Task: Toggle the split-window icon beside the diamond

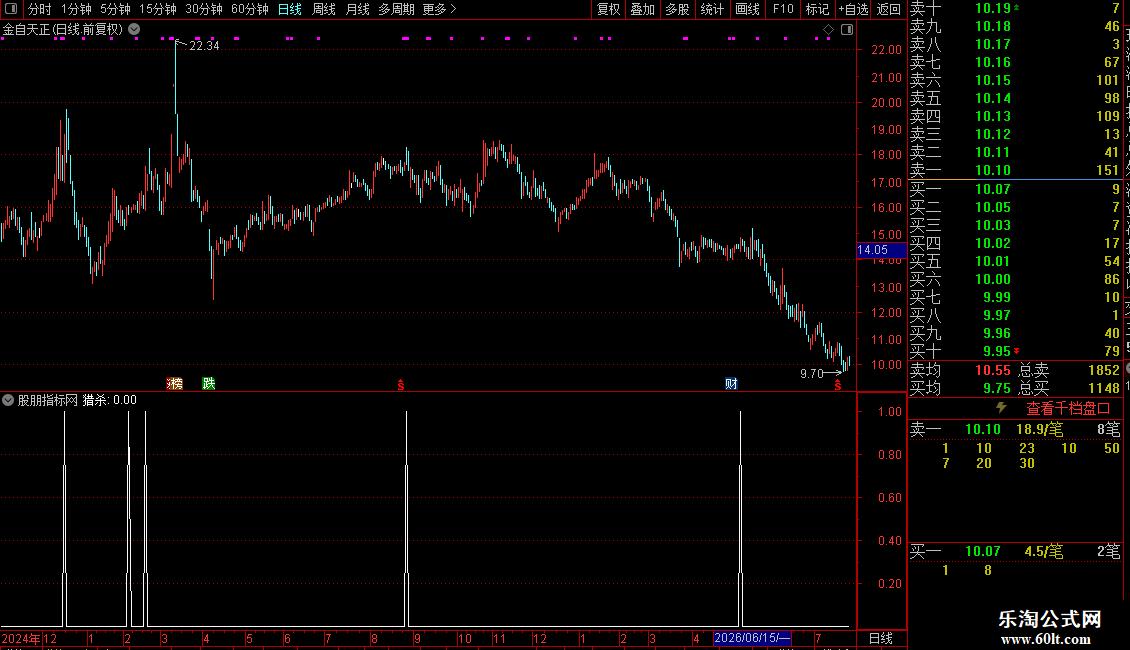Action: pyautogui.click(x=847, y=30)
